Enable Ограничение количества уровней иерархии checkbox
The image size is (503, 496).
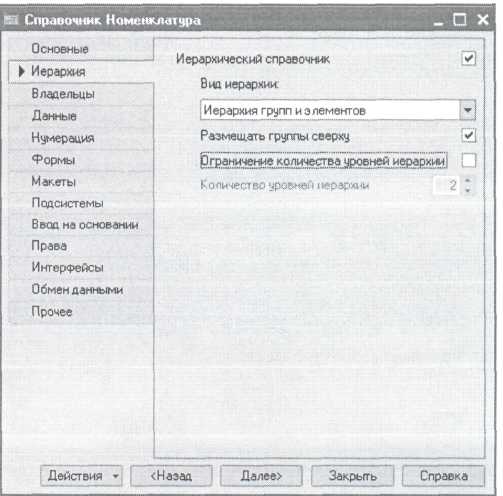point(468,161)
